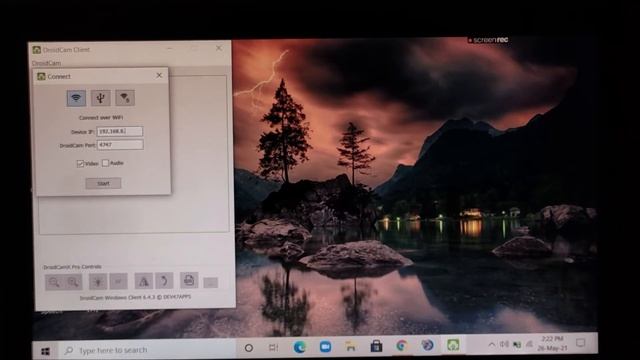Show hidden system tray icons

point(492,345)
